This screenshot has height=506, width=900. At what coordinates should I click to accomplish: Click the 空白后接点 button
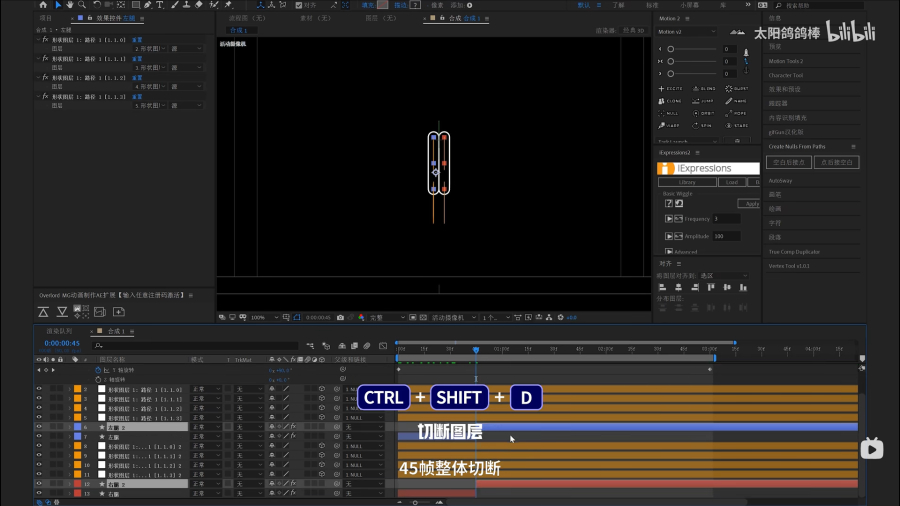(789, 162)
